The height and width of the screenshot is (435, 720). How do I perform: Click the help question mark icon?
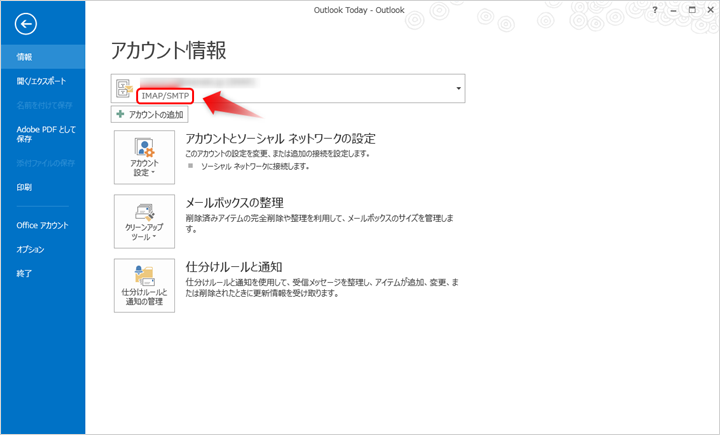tap(655, 10)
